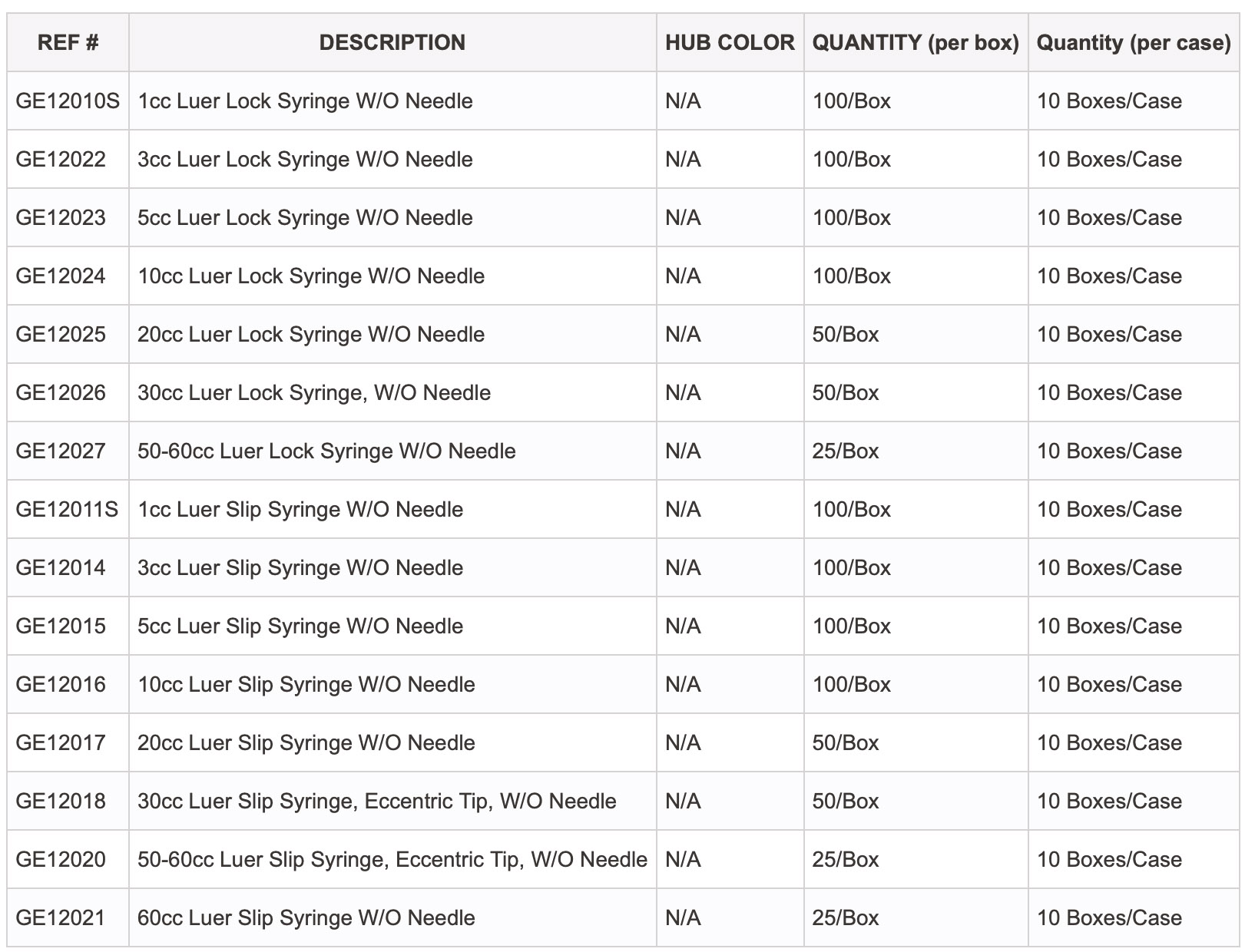Click 10 Boxes/Case in the GE12021 row
Viewport: 1255px width, 952px height.
click(1109, 918)
